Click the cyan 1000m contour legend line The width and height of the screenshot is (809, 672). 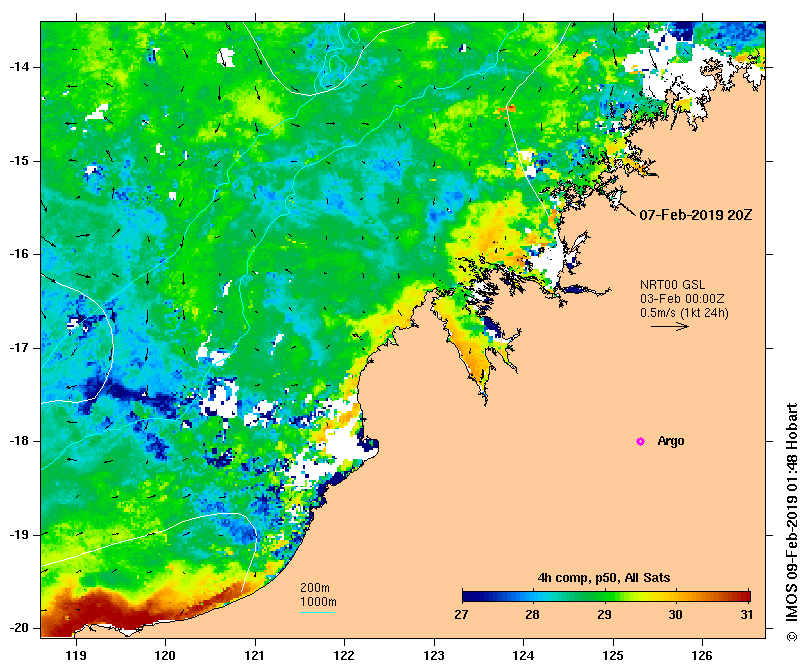[318, 613]
